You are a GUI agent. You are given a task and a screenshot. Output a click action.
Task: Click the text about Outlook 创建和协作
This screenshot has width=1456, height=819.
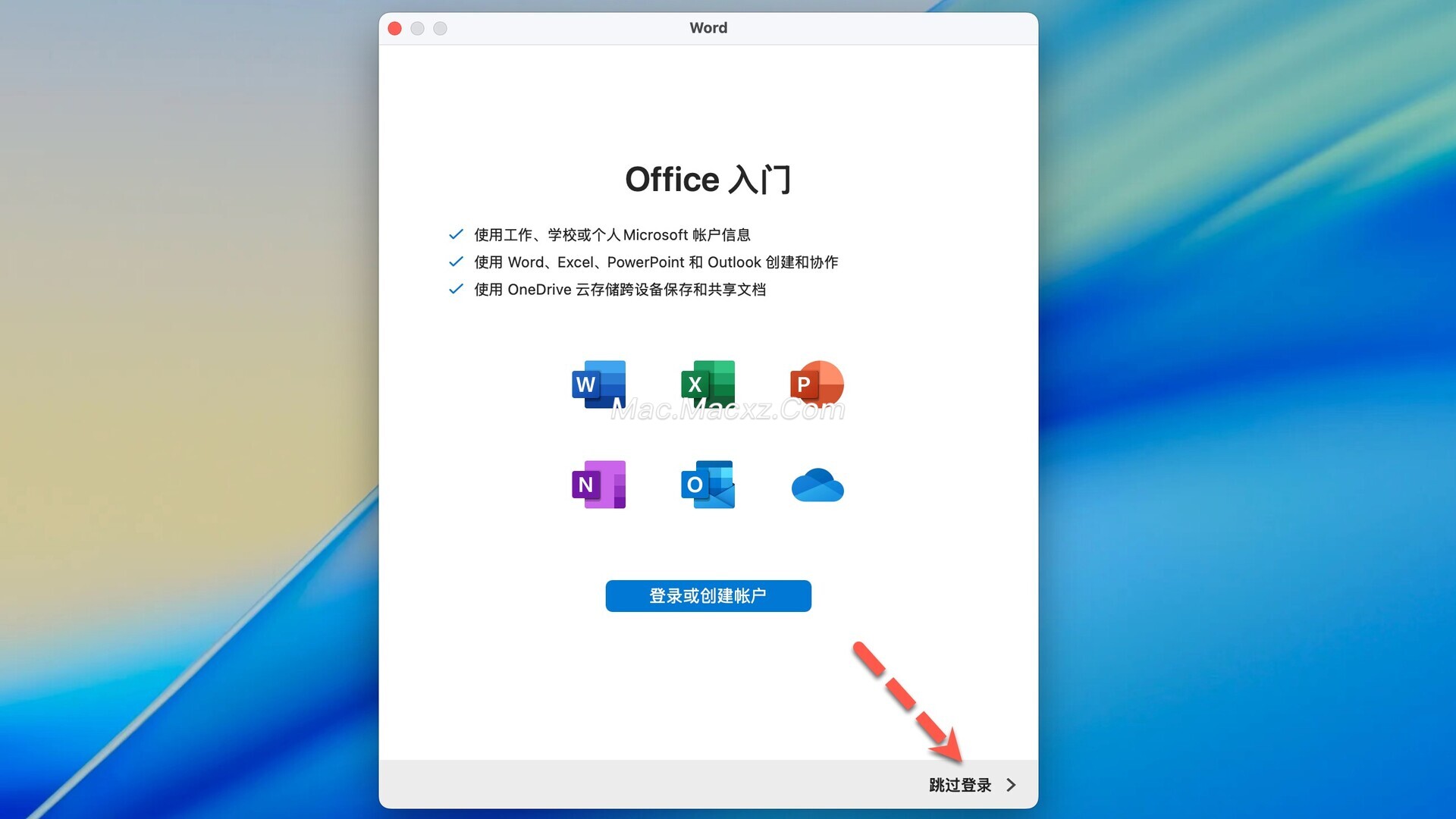tap(656, 262)
